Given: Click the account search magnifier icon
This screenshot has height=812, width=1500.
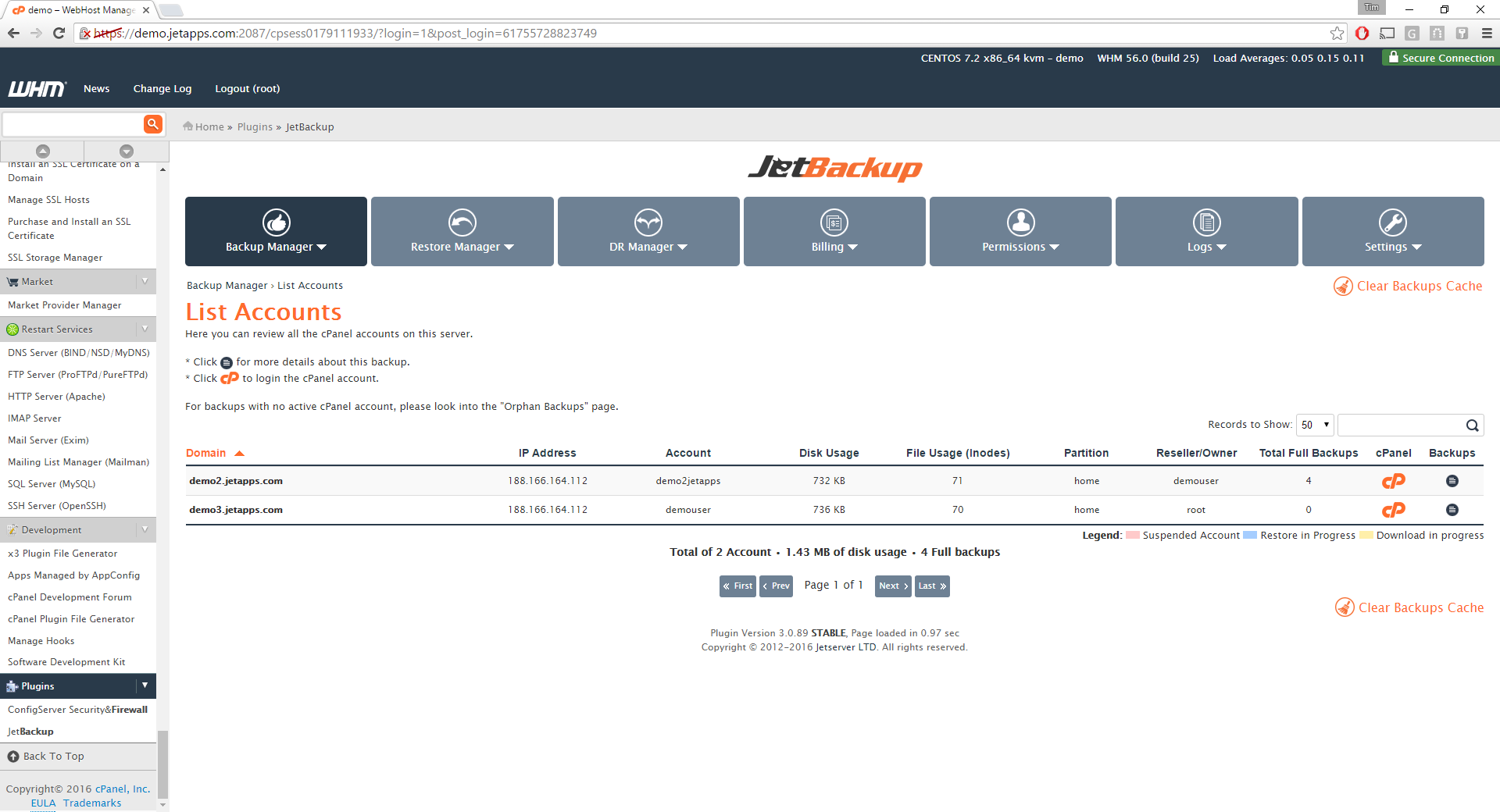Looking at the screenshot, I should click(1472, 425).
